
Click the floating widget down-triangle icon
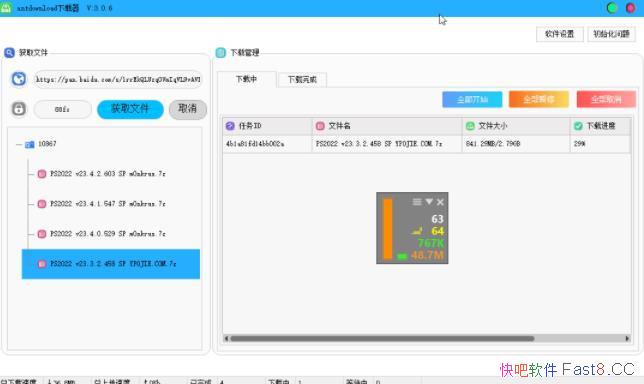pyautogui.click(x=429, y=202)
